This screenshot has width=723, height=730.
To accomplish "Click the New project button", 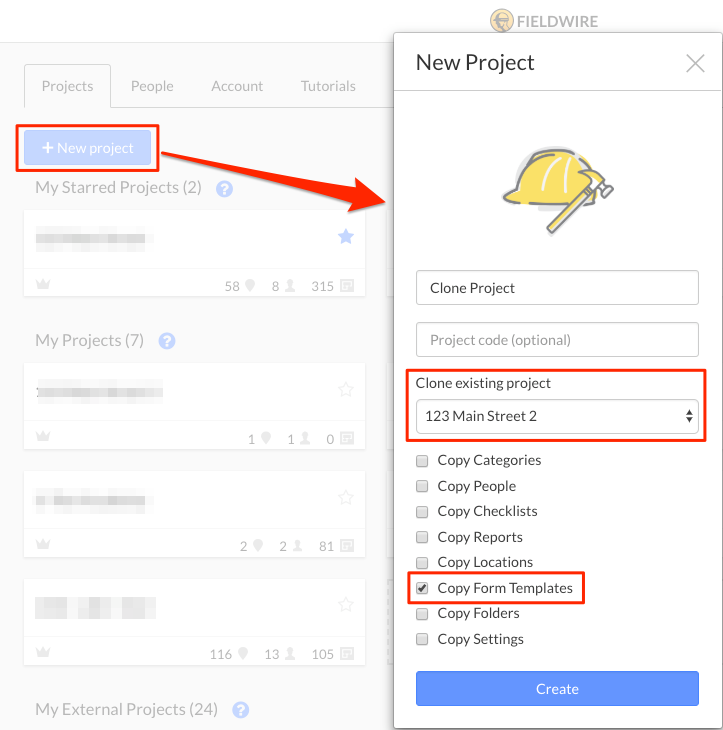I will pos(88,148).
